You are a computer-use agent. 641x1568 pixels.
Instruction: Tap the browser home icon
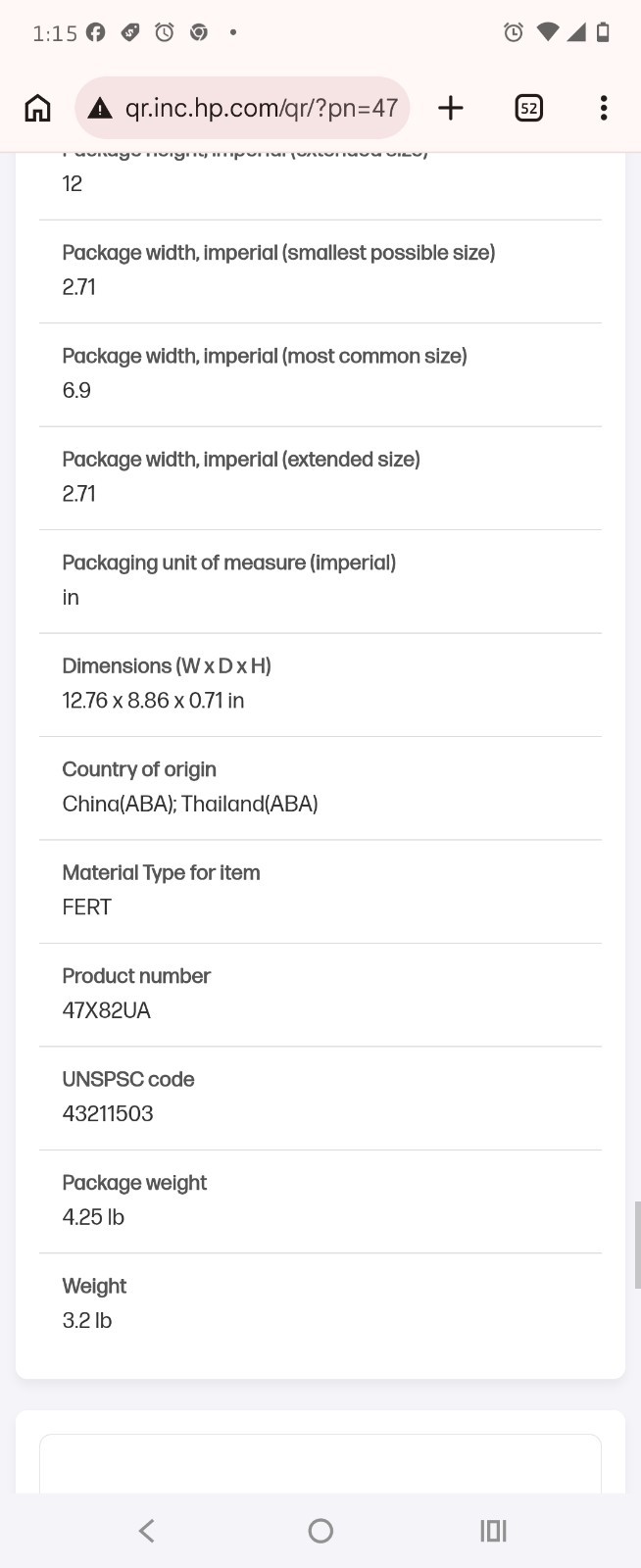[x=37, y=108]
